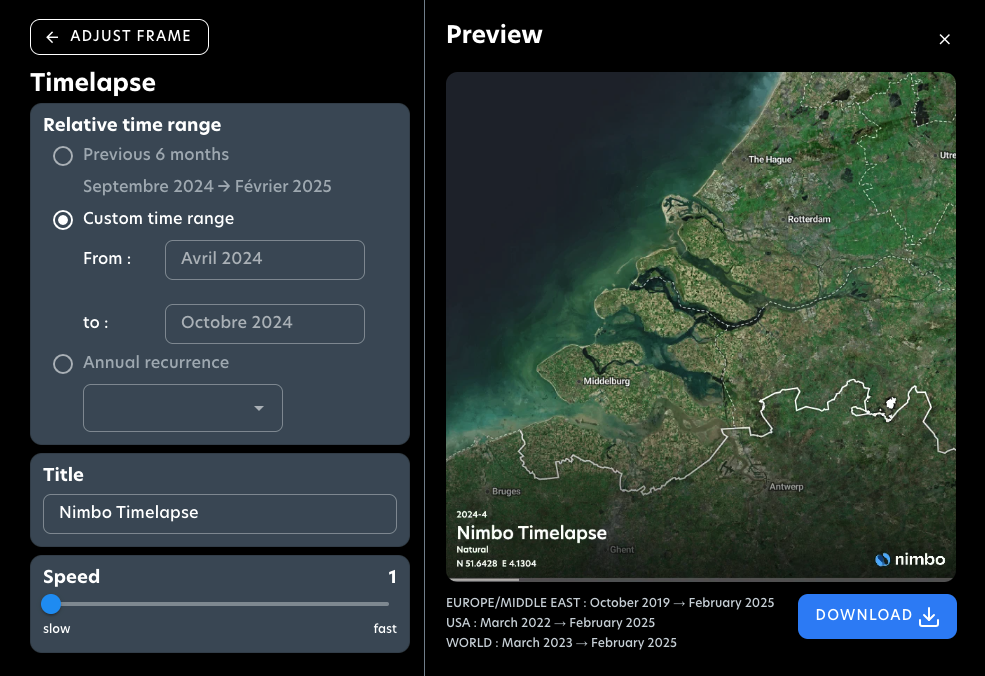Click the USA coverage dates line
This screenshot has width=985, height=676.
pos(550,623)
